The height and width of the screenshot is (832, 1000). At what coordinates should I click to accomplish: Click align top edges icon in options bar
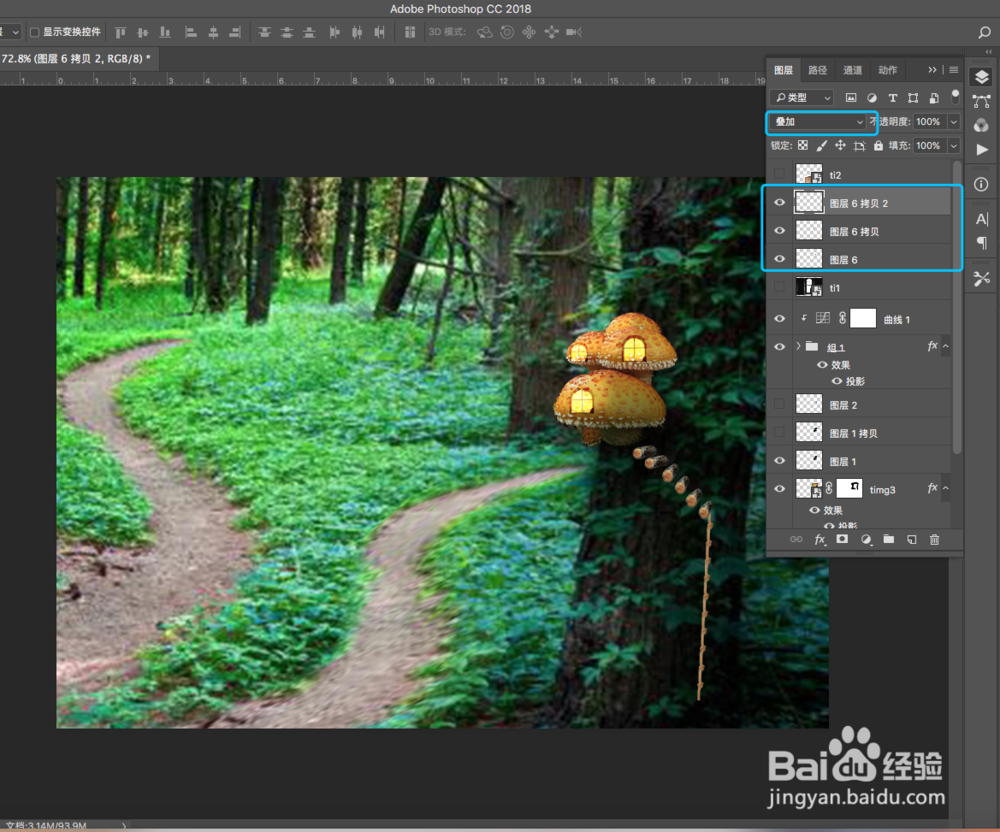coord(120,32)
